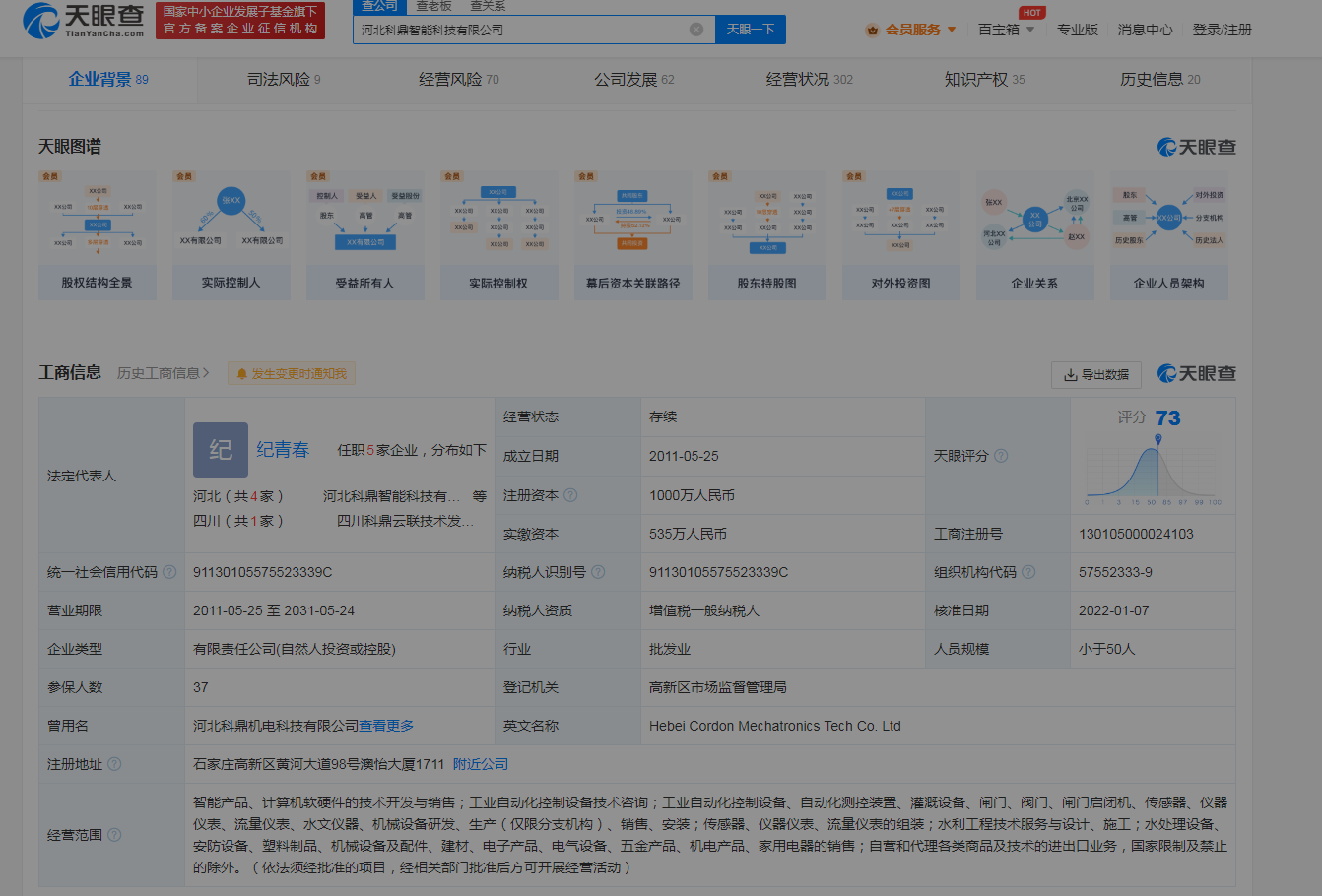The height and width of the screenshot is (896, 1322).
Task: Open the 实际控制权 chart thumbnail
Action: coord(498,235)
